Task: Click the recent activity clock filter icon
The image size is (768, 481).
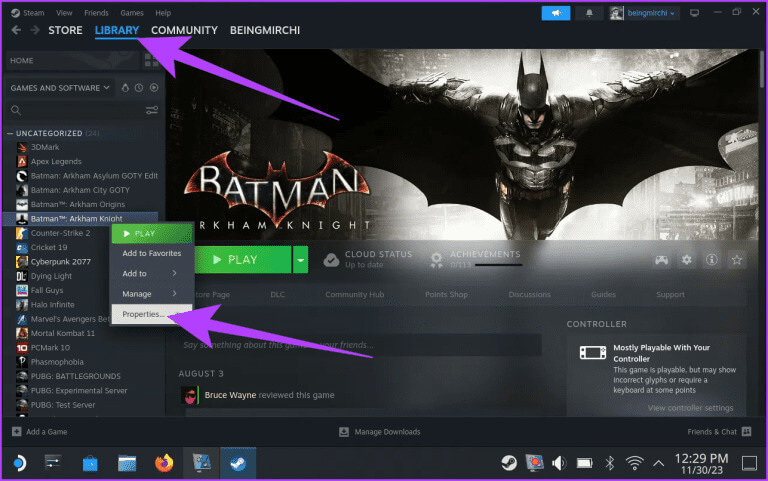Action: [139, 88]
